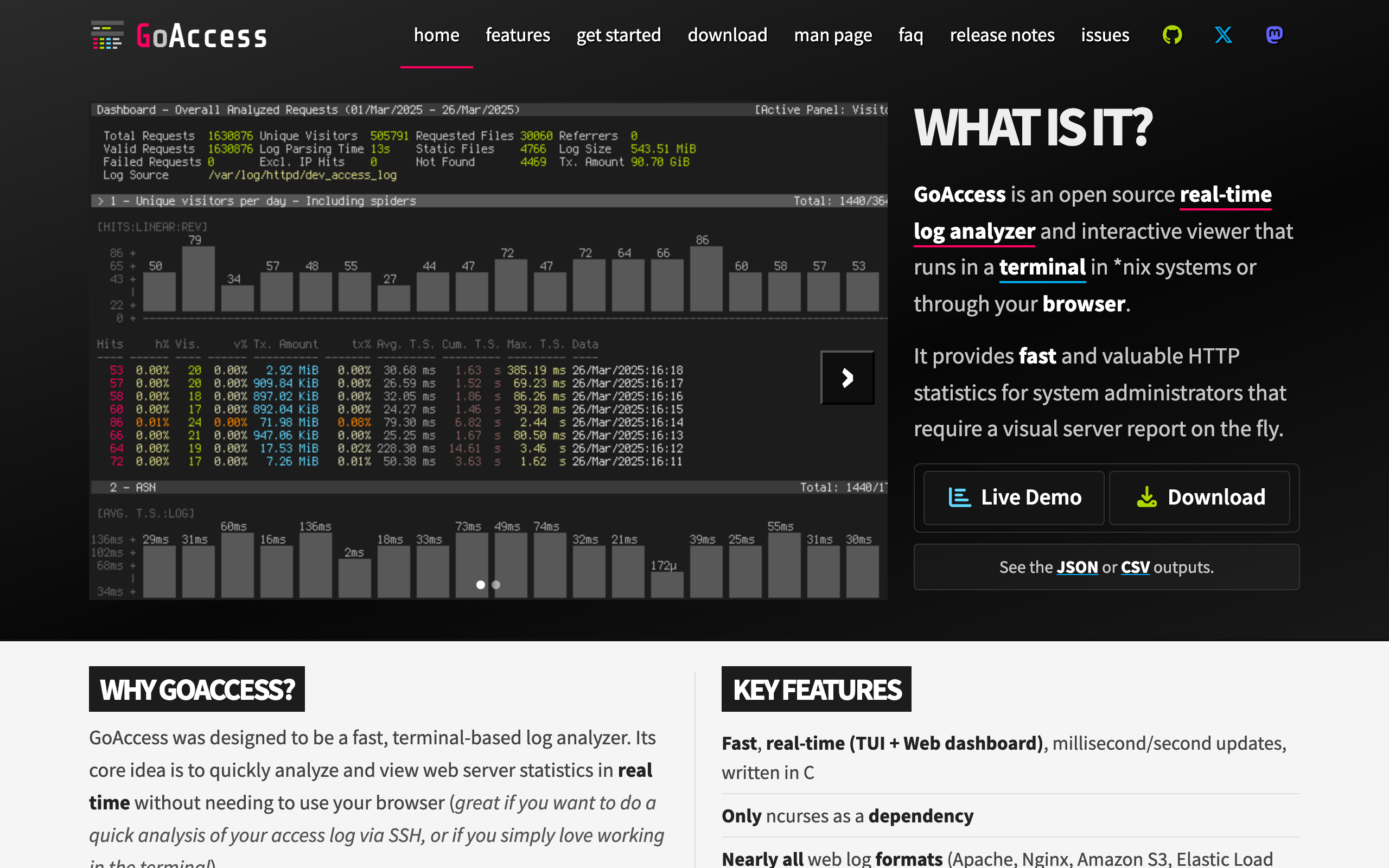Click the Live Demo button

1014,497
